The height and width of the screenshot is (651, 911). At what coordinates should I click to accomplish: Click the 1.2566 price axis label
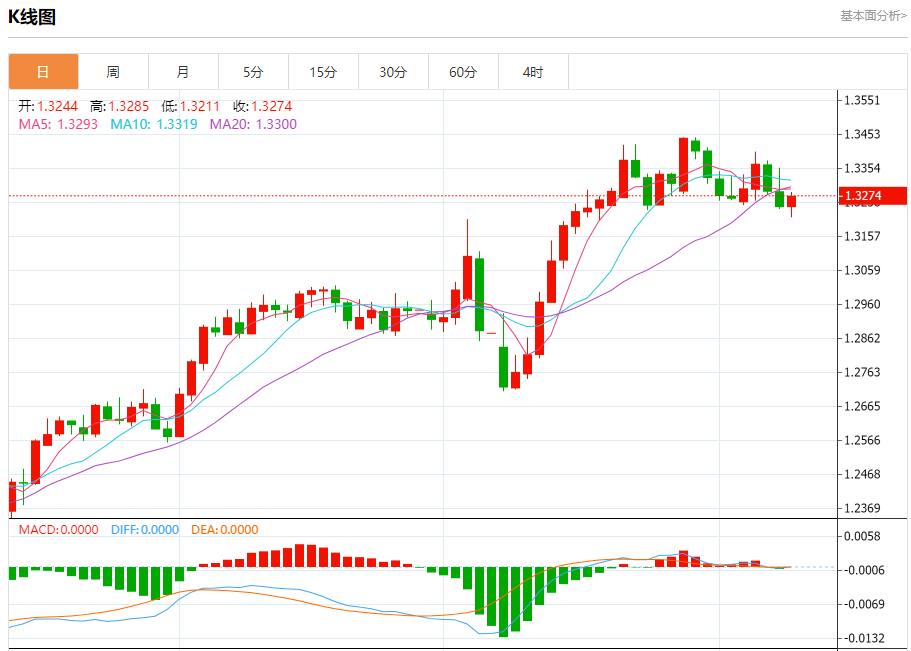coord(862,440)
